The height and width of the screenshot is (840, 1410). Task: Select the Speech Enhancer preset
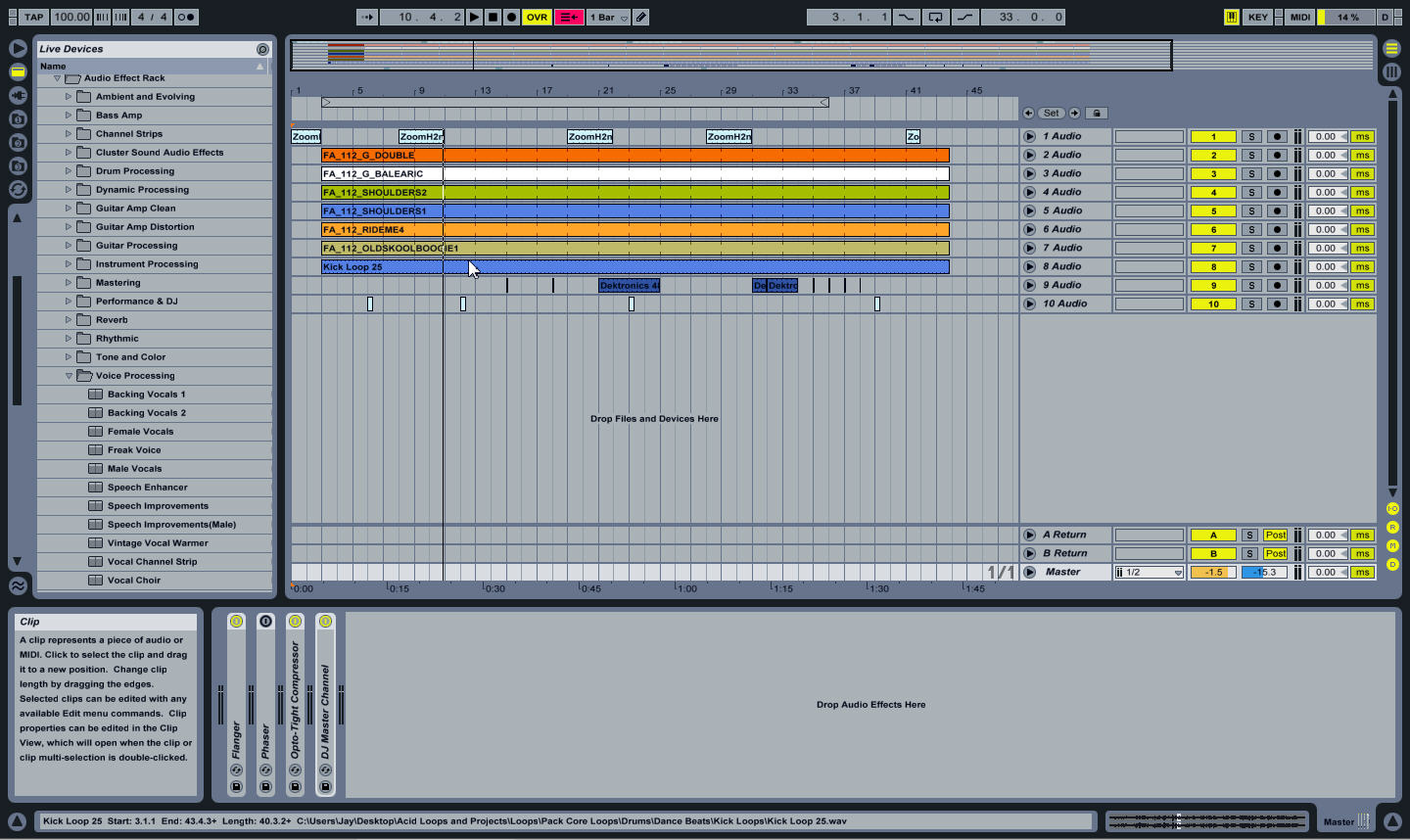147,488
